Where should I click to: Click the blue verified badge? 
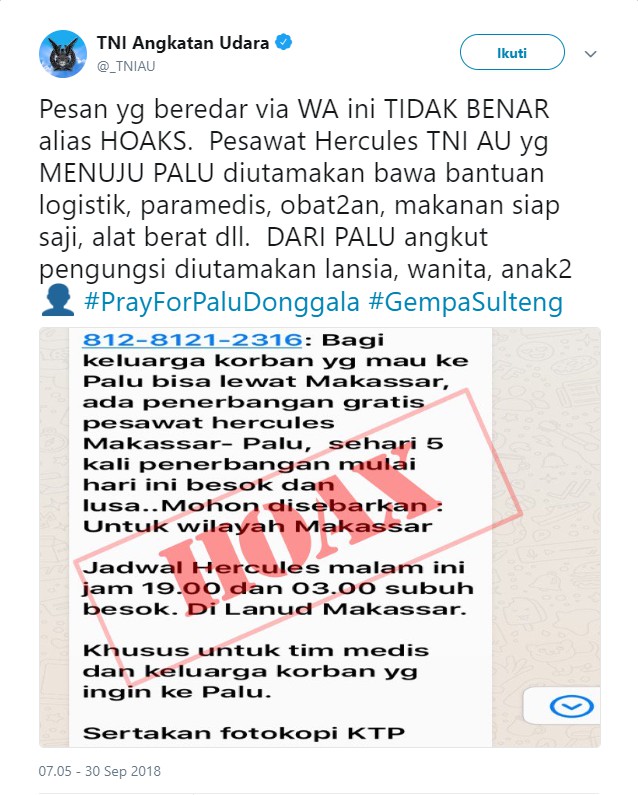(283, 43)
